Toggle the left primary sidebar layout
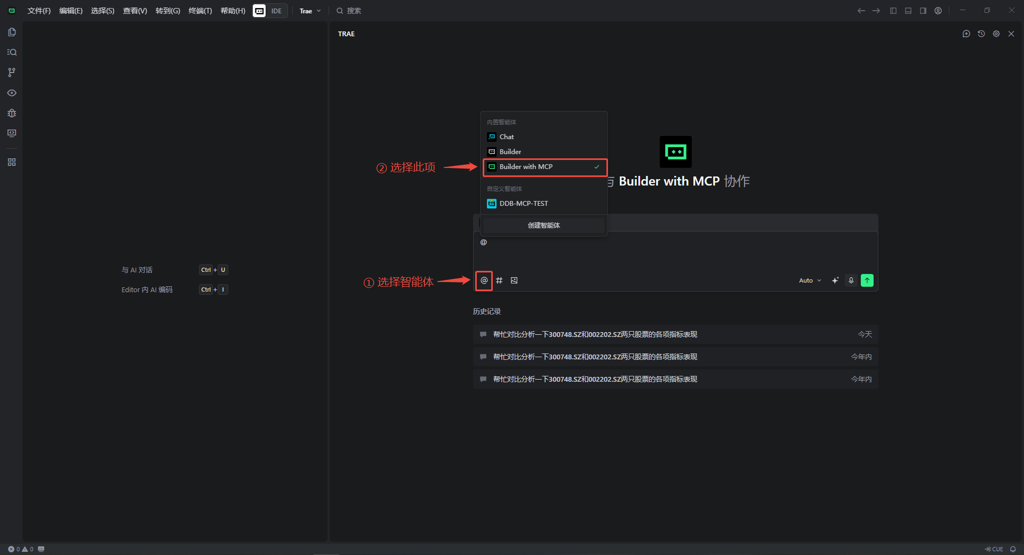The height and width of the screenshot is (555, 1024). (x=893, y=11)
